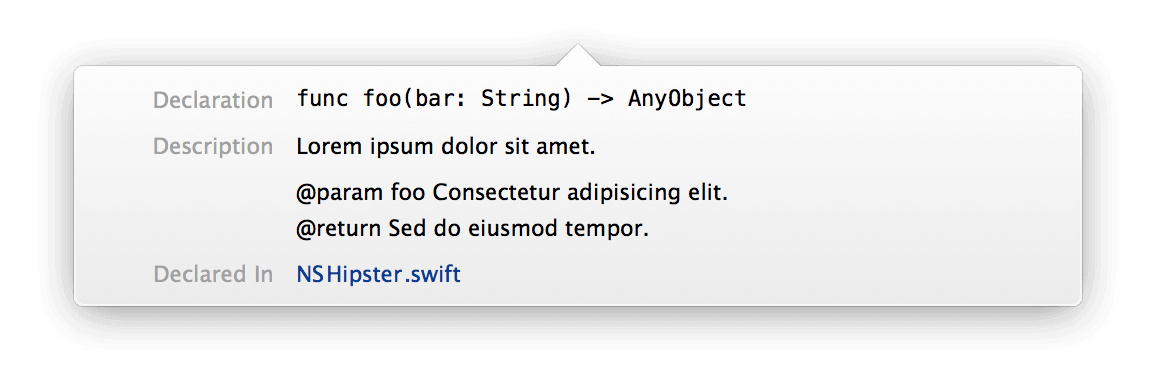Click the word 'foo' after @param
The image size is (1156, 388).
pos(407,194)
